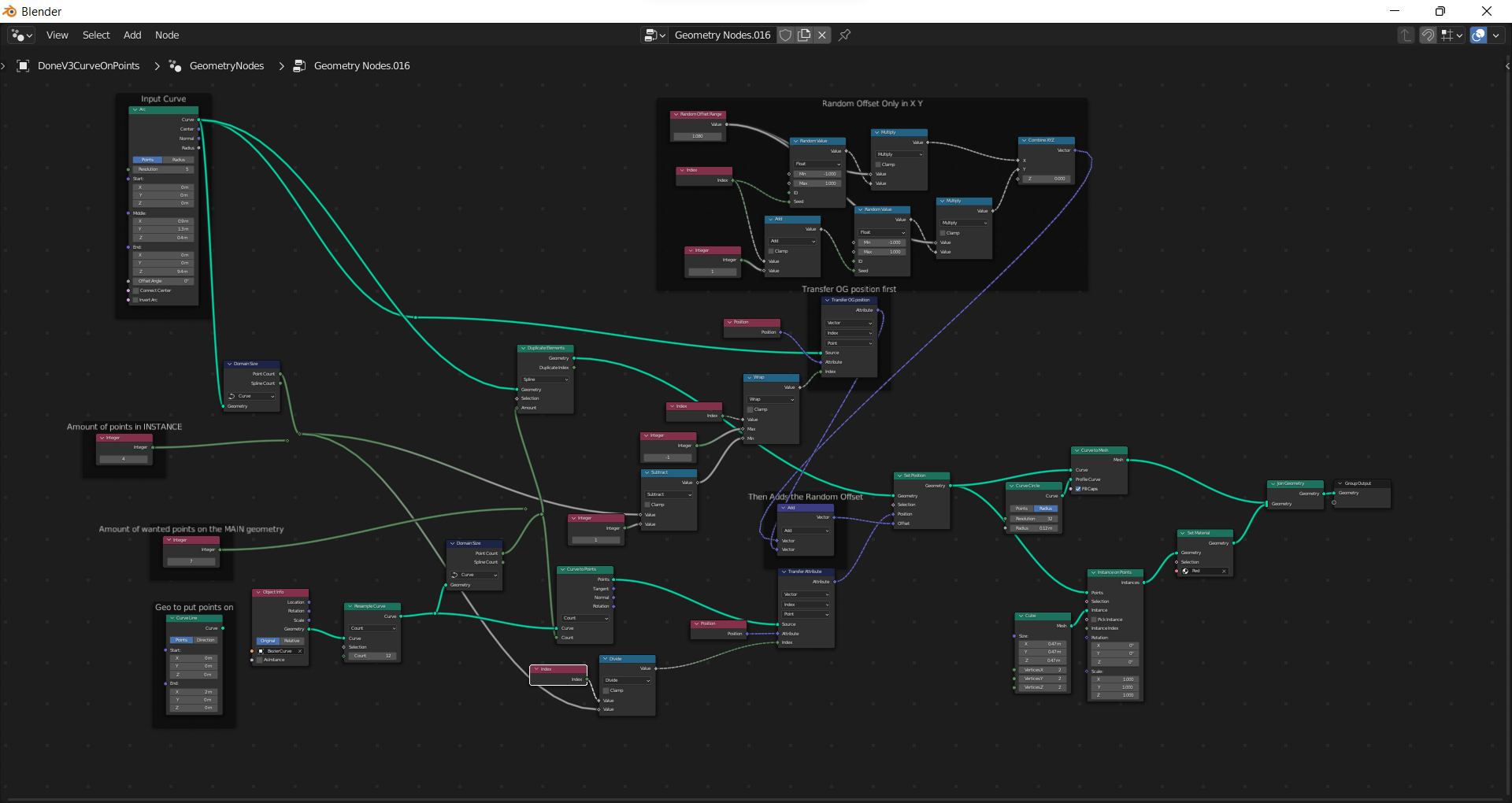Open the snapping options dropdown

coord(1452,35)
